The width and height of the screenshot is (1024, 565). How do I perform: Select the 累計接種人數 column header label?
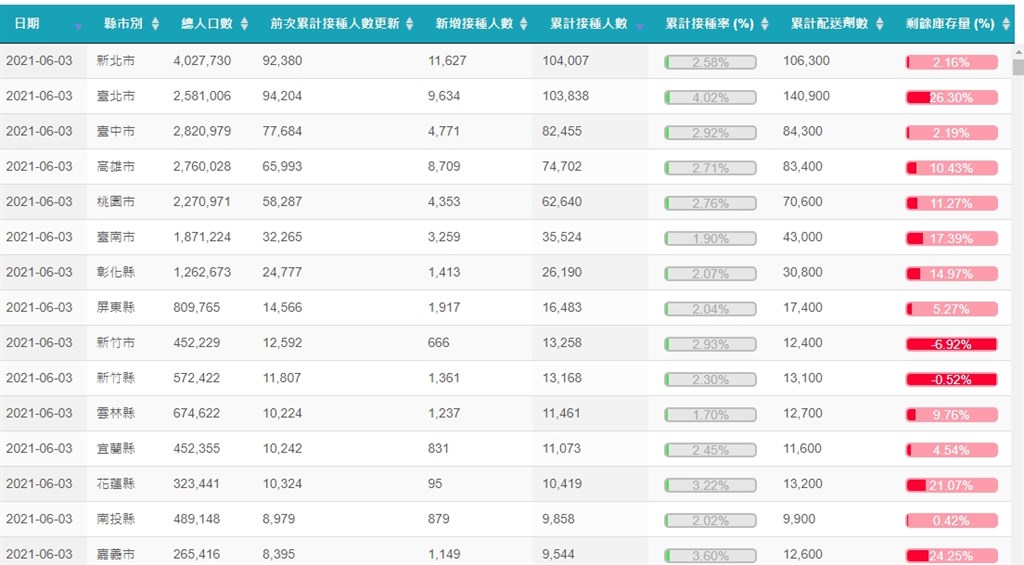coord(589,24)
